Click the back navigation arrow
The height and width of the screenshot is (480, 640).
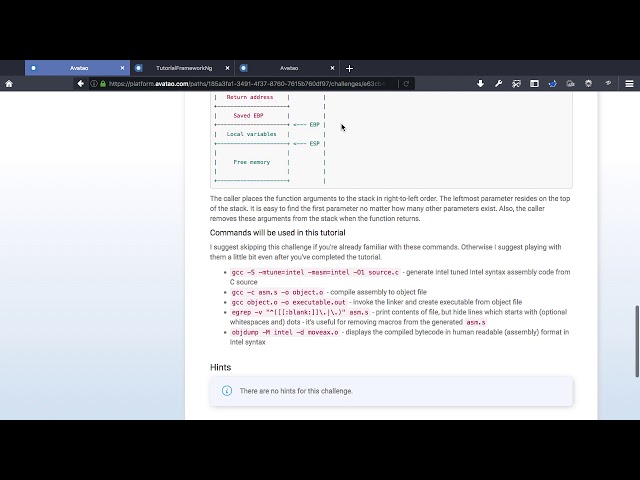pyautogui.click(x=80, y=84)
